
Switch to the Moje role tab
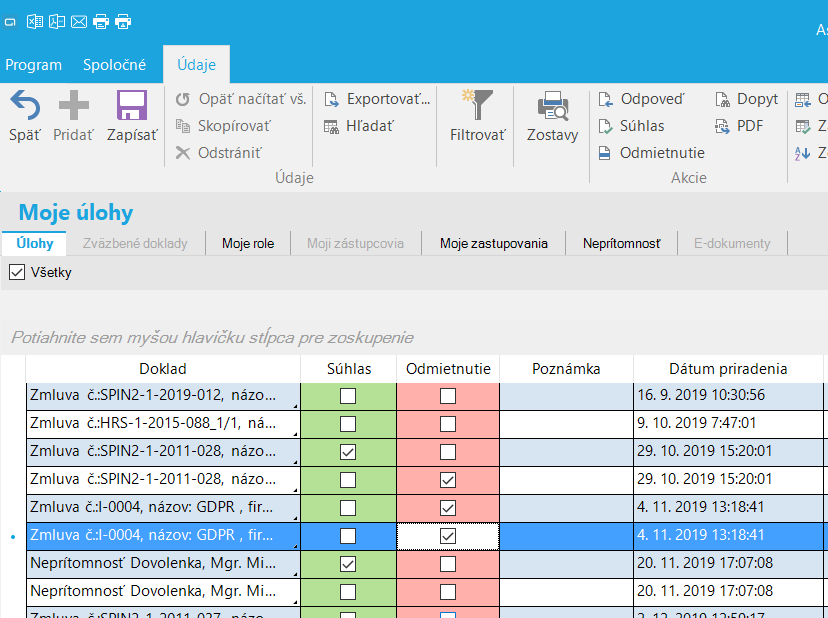(248, 244)
